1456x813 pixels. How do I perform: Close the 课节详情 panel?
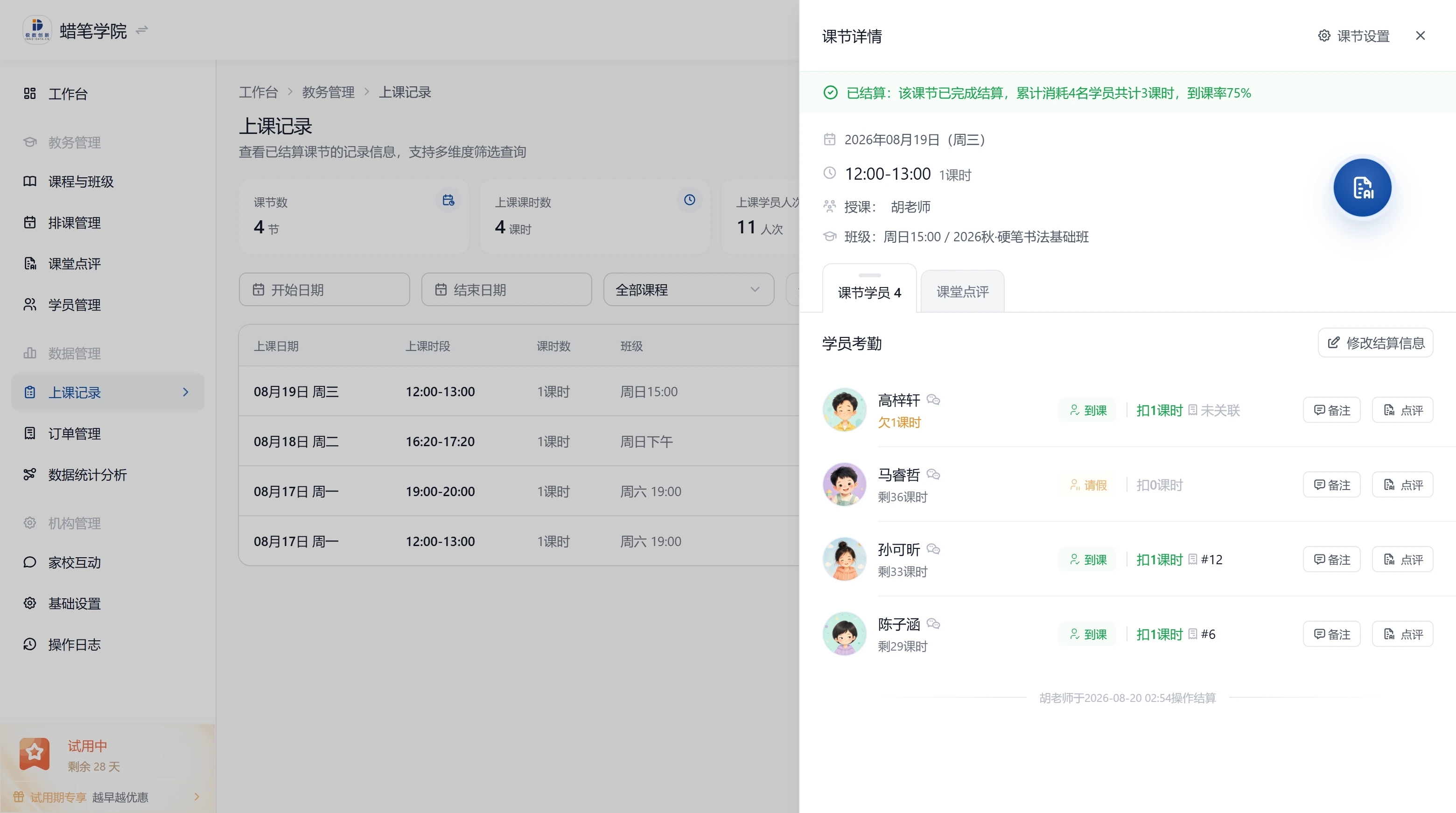(x=1421, y=35)
